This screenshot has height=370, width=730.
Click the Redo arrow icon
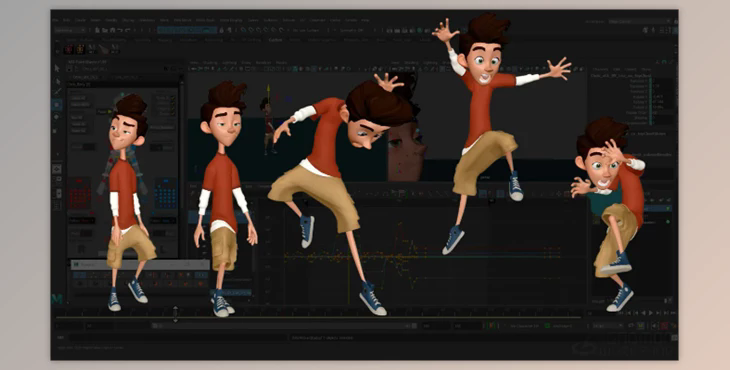pyautogui.click(x=128, y=30)
